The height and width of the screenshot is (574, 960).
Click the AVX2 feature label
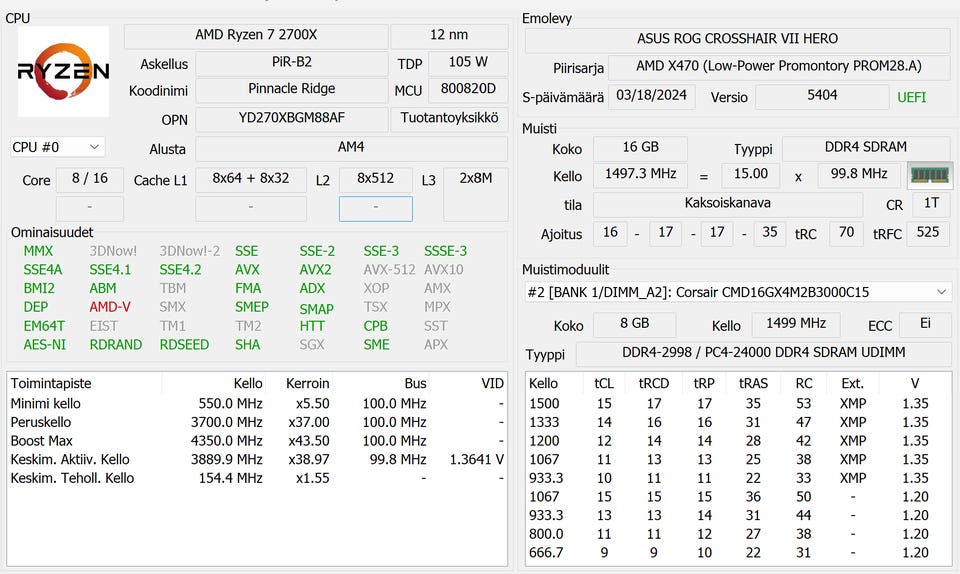pyautogui.click(x=315, y=270)
